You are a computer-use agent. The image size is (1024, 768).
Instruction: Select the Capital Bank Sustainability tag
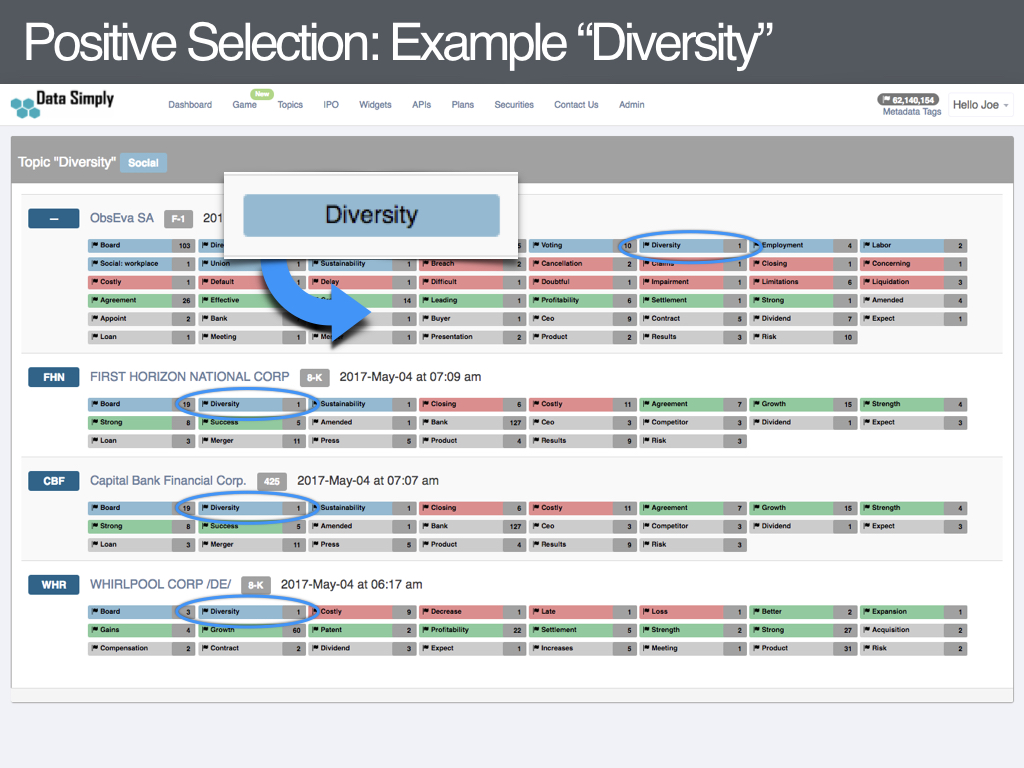click(x=362, y=508)
